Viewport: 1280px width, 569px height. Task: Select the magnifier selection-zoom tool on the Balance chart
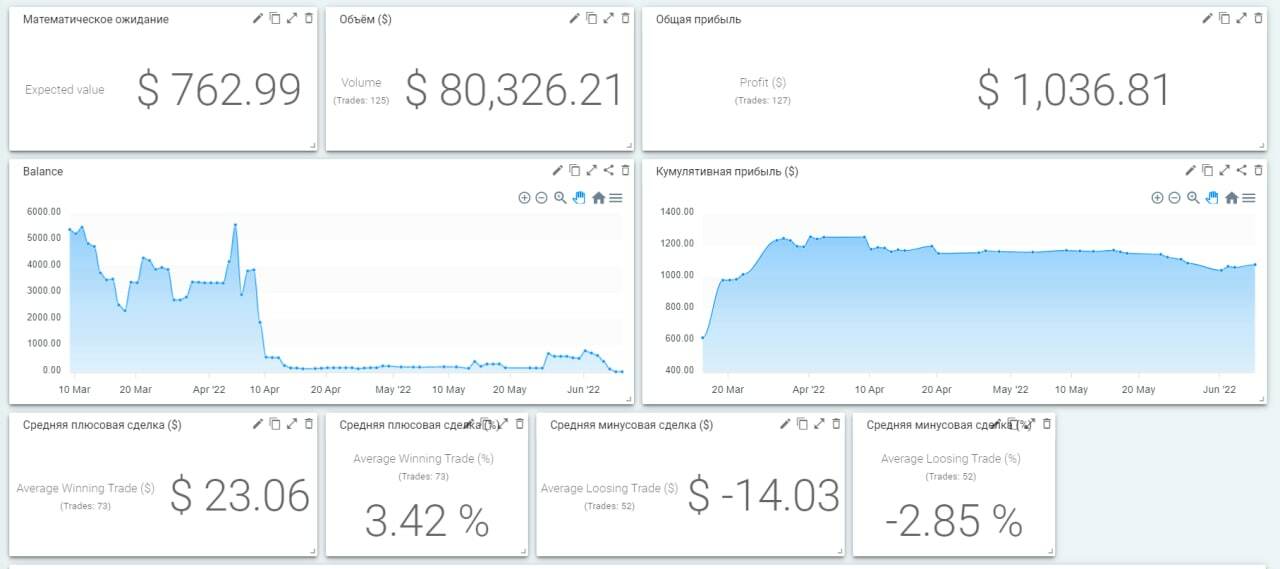pyautogui.click(x=560, y=198)
